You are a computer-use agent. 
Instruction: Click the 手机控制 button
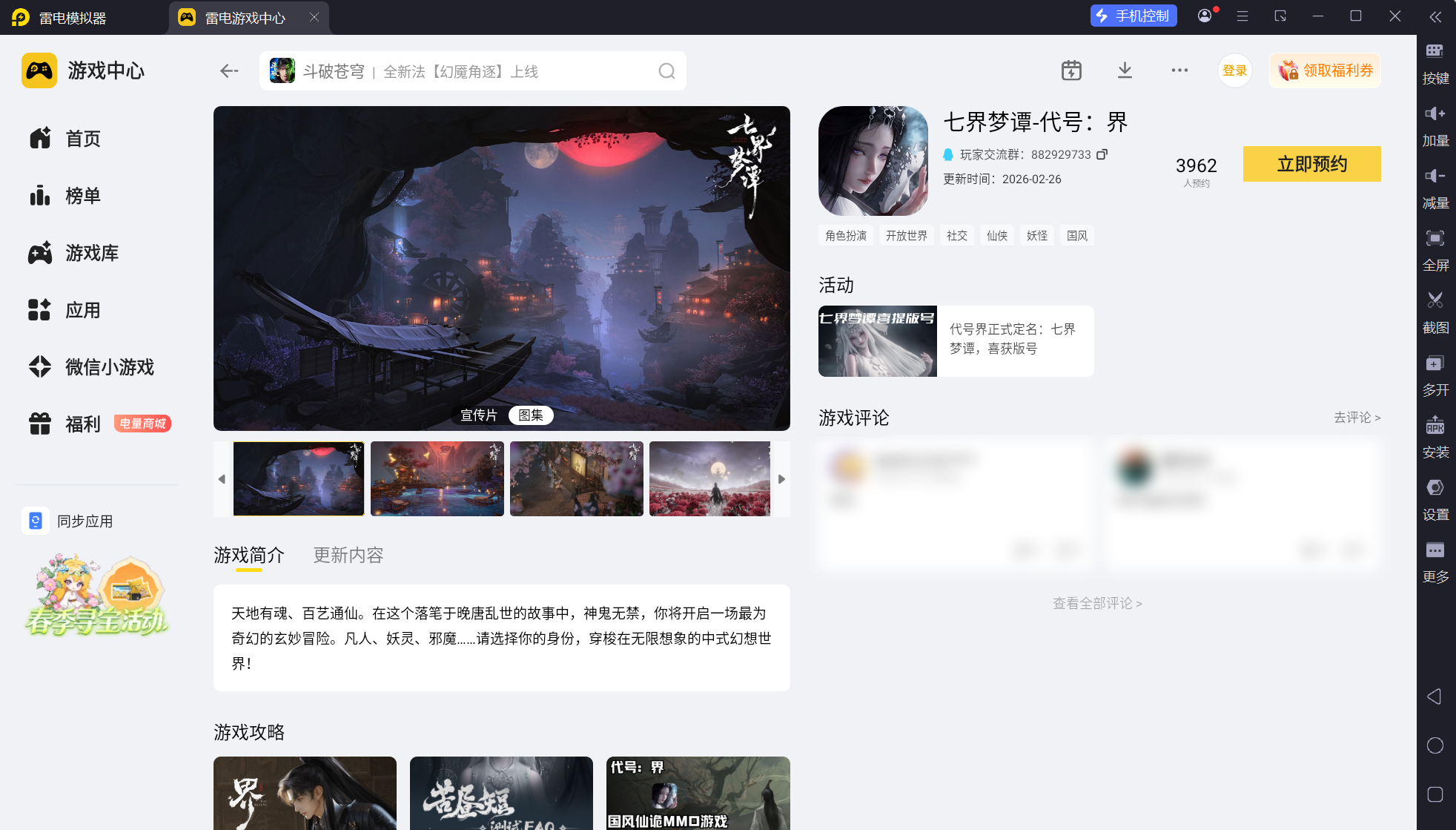point(1134,16)
